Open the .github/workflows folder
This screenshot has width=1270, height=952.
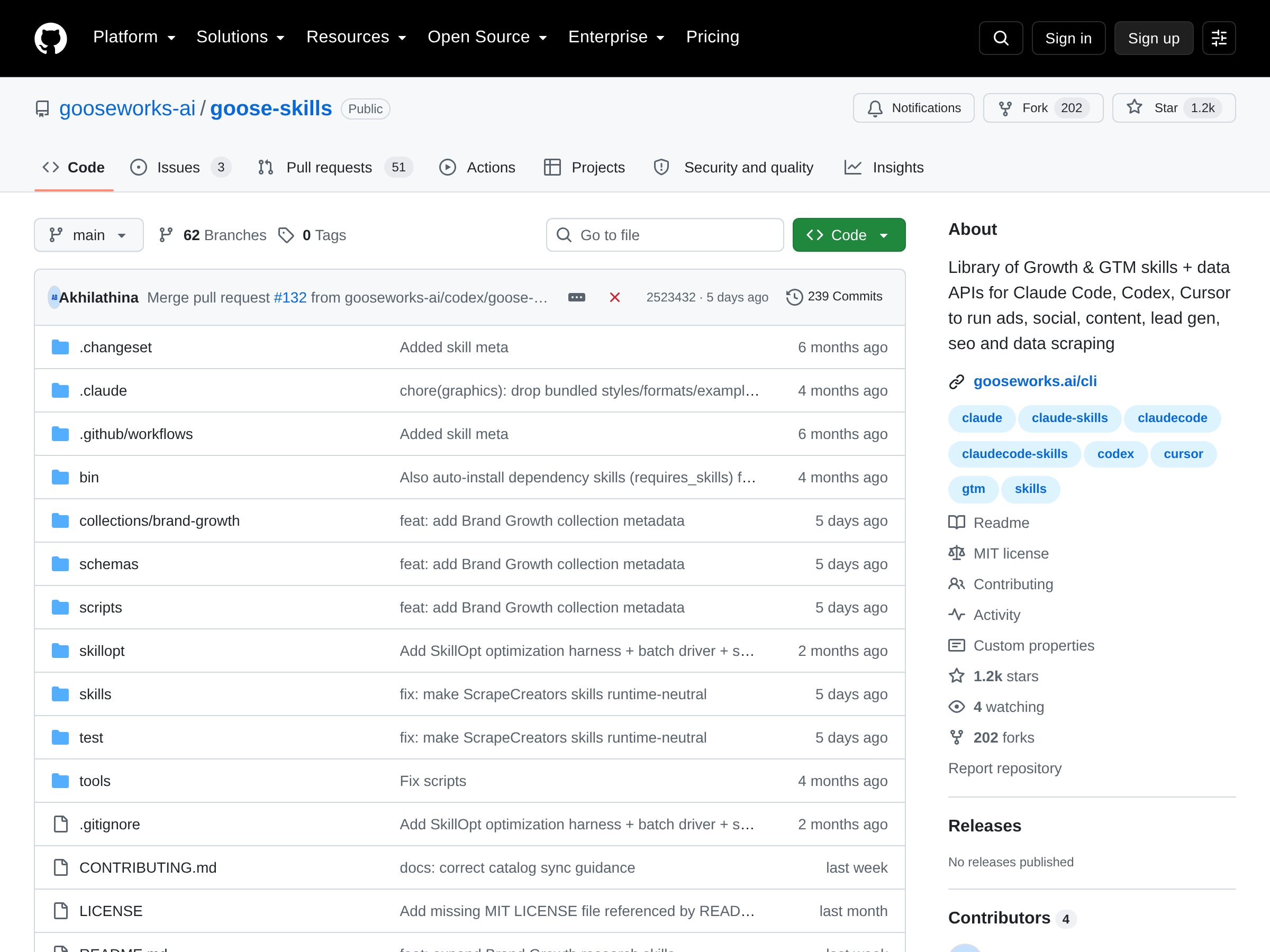click(136, 434)
